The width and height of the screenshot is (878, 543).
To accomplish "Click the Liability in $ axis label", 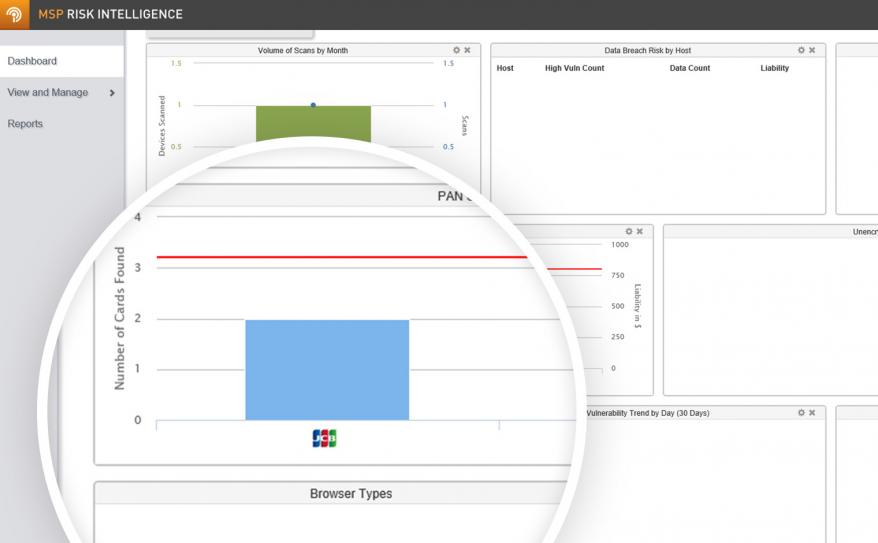I will tap(637, 306).
